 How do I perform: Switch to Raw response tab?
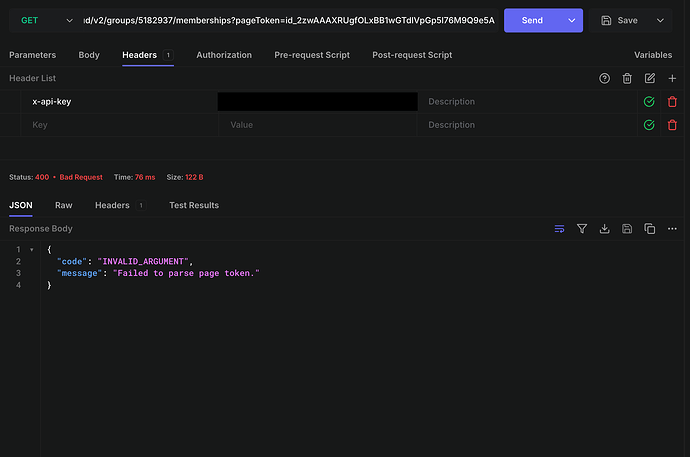tap(64, 205)
